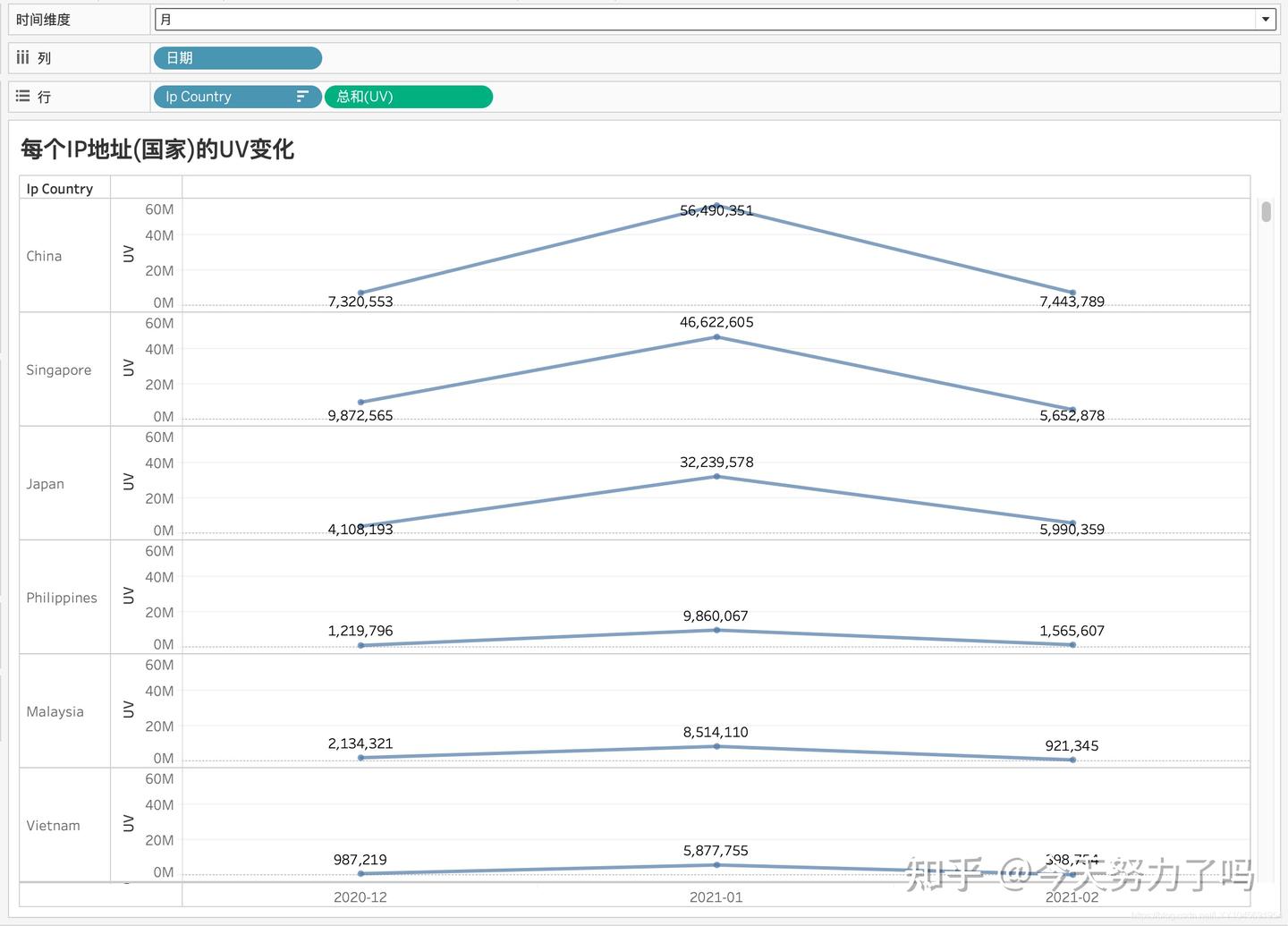This screenshot has width=1288, height=926.
Task: Click the Japan data label 4,108,193
Action: click(x=360, y=529)
